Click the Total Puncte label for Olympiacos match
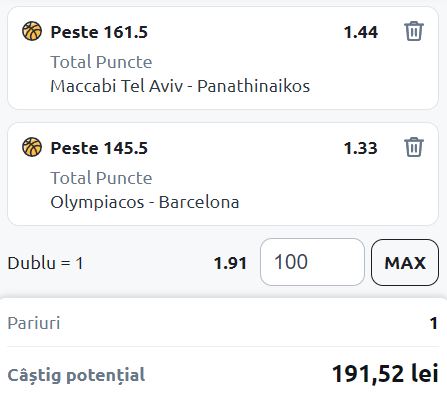Image resolution: width=447 pixels, height=395 pixels. [101, 178]
